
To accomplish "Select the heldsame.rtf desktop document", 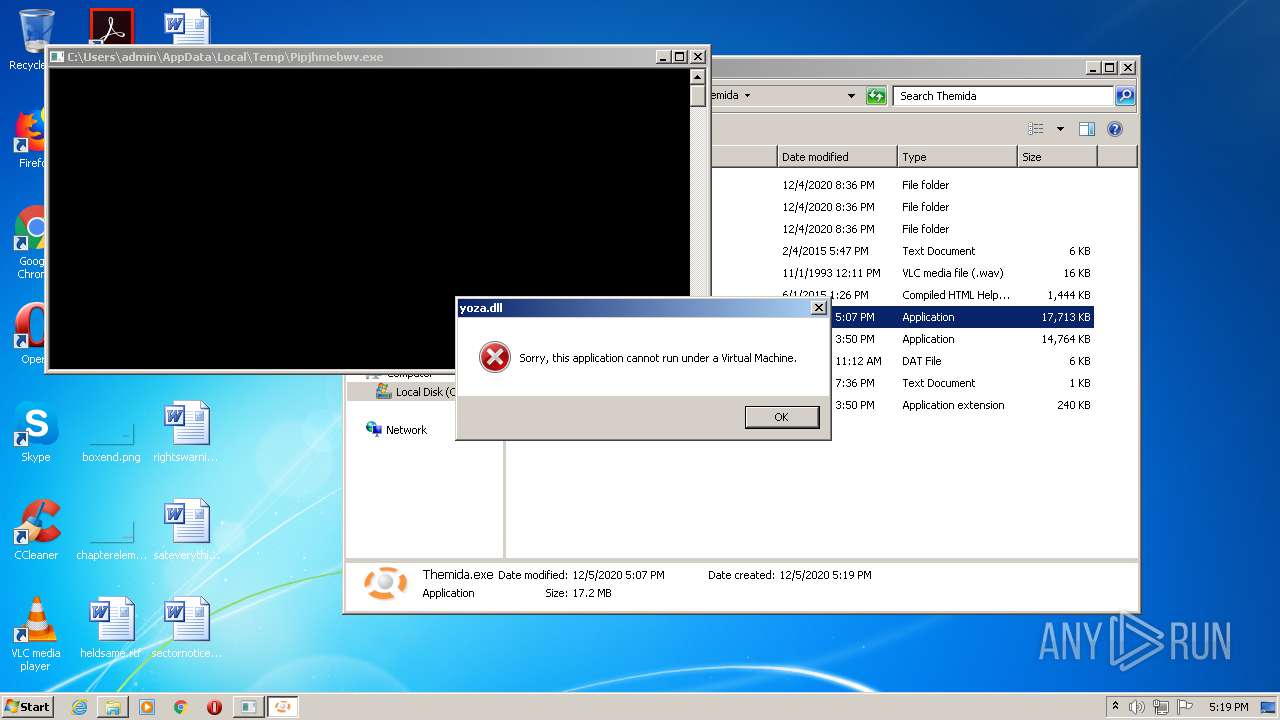I will 111,628.
